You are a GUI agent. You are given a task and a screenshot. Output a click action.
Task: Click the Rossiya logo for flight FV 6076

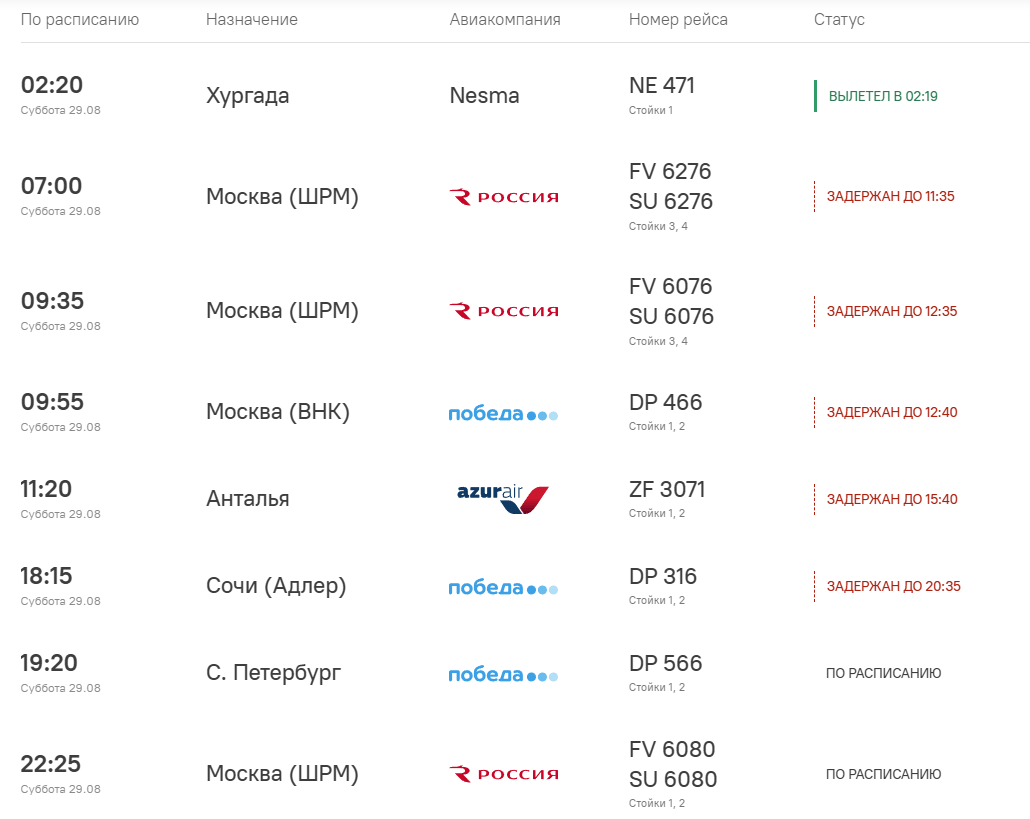[x=504, y=311]
